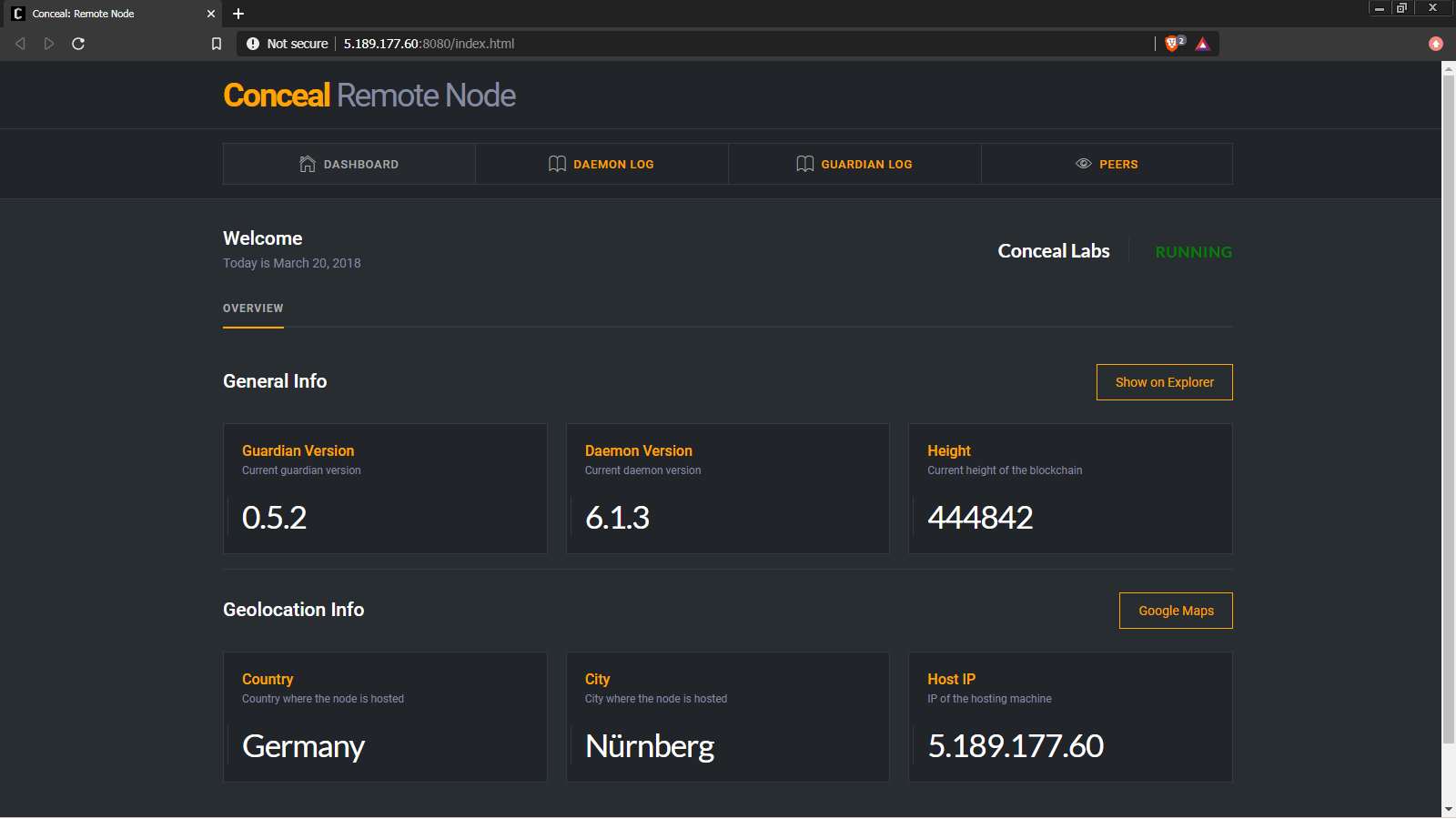1456x819 pixels.
Task: Click the Brave Shields lion icon
Action: click(1172, 44)
